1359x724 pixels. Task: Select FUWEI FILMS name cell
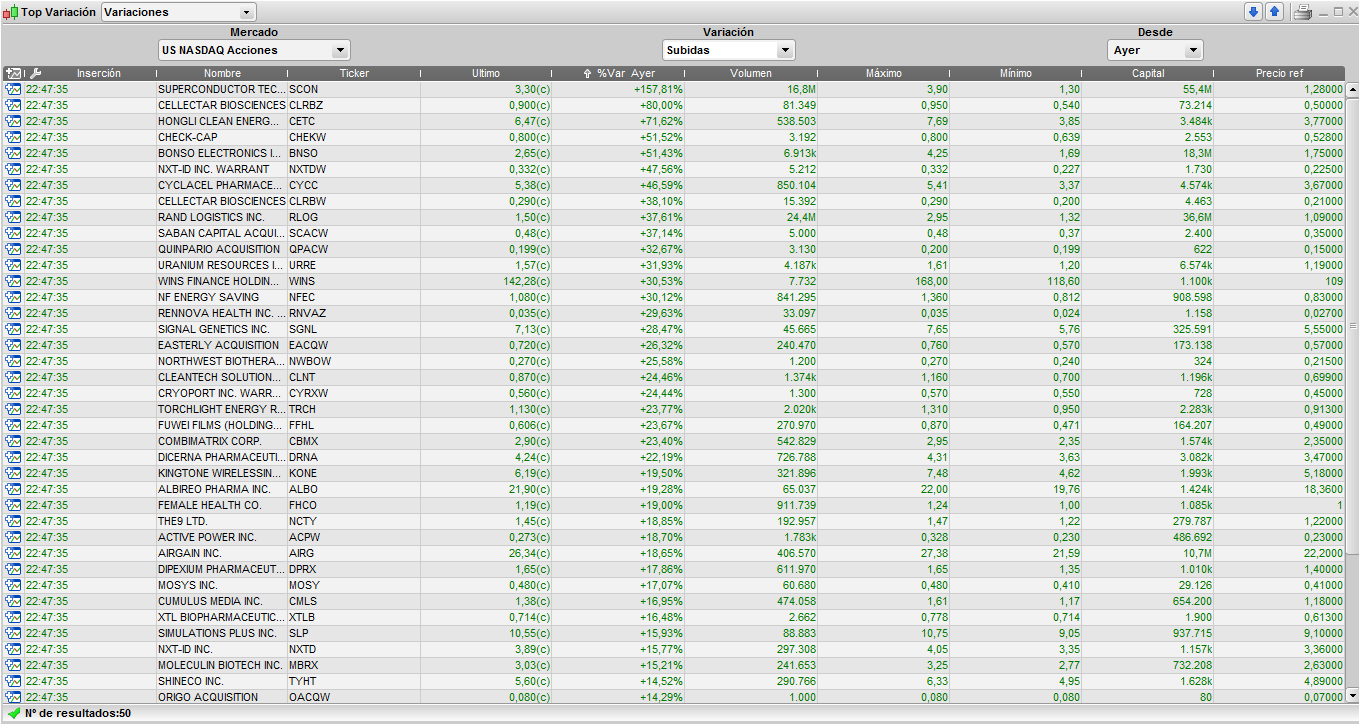tap(222, 425)
